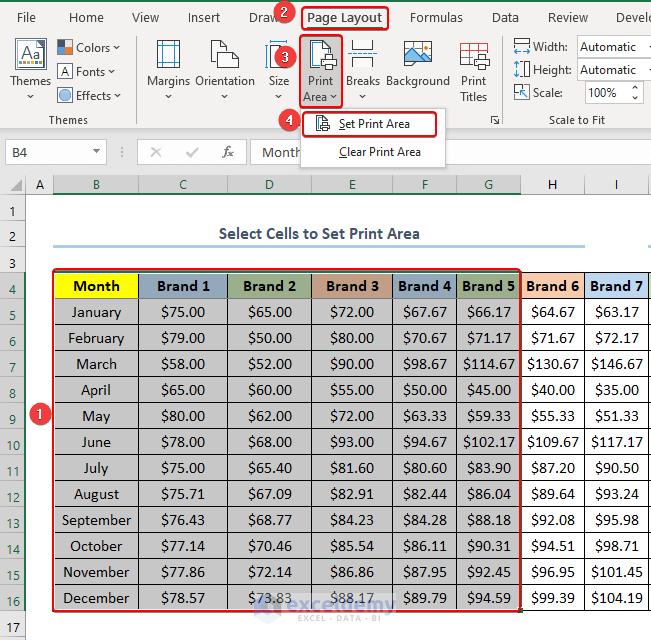
Task: Open Height Automatic combo box
Action: [614, 70]
